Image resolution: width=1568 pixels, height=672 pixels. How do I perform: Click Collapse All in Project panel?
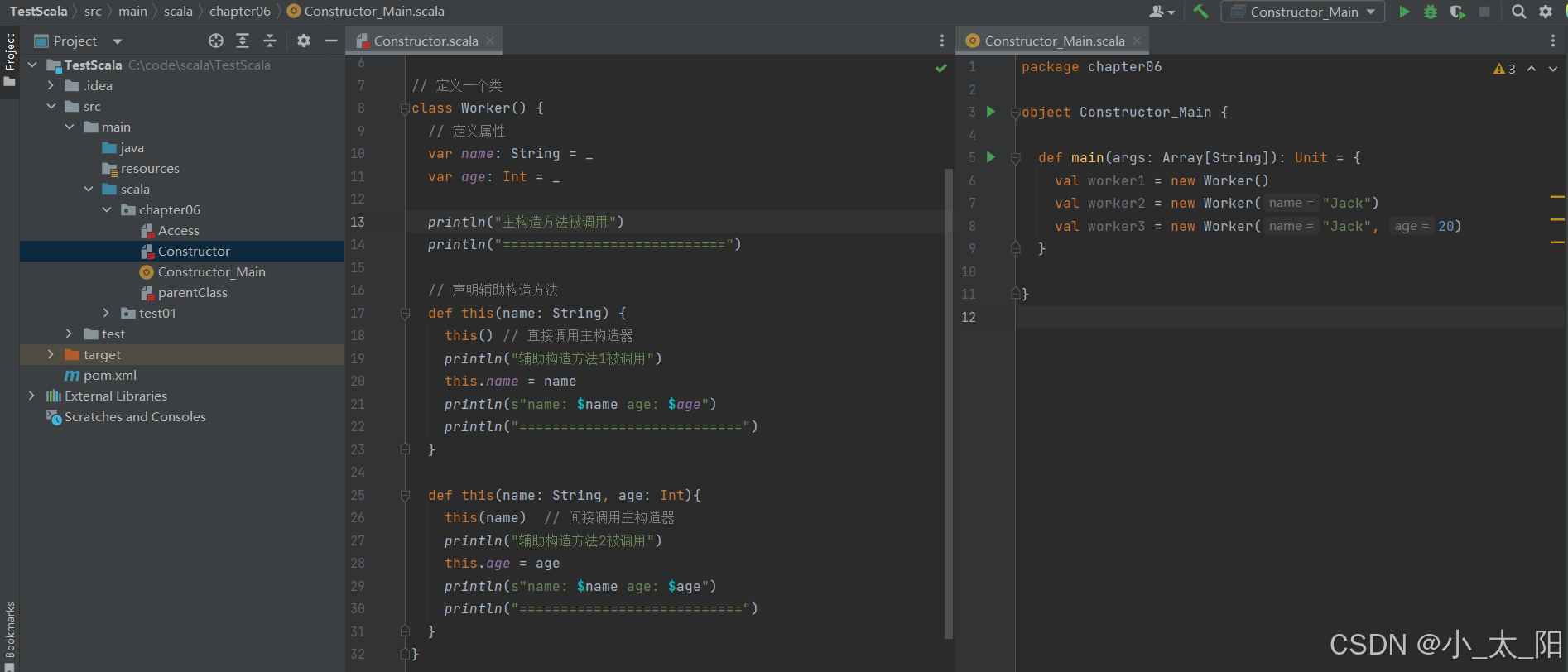click(x=270, y=41)
